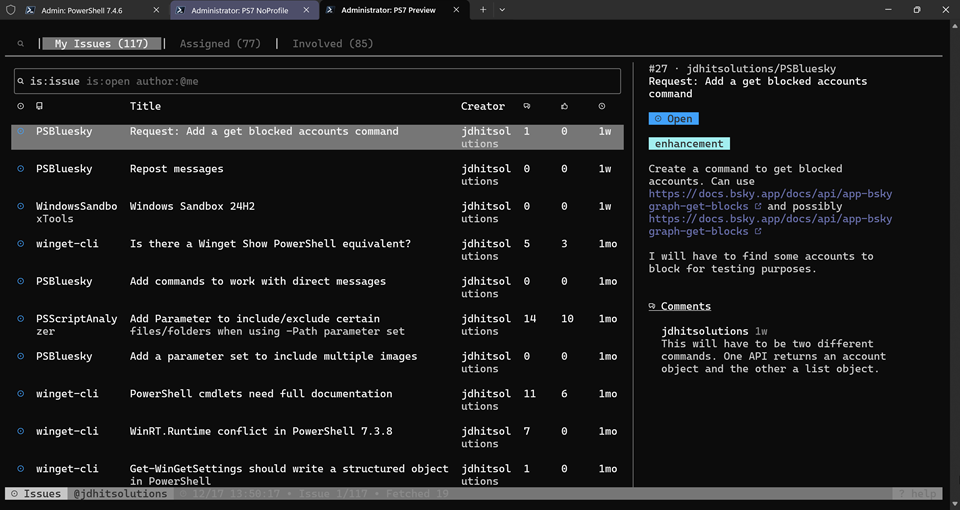Click the terminal's vertical scrollbar up arrow
This screenshot has width=960, height=510.
tap(955, 26)
